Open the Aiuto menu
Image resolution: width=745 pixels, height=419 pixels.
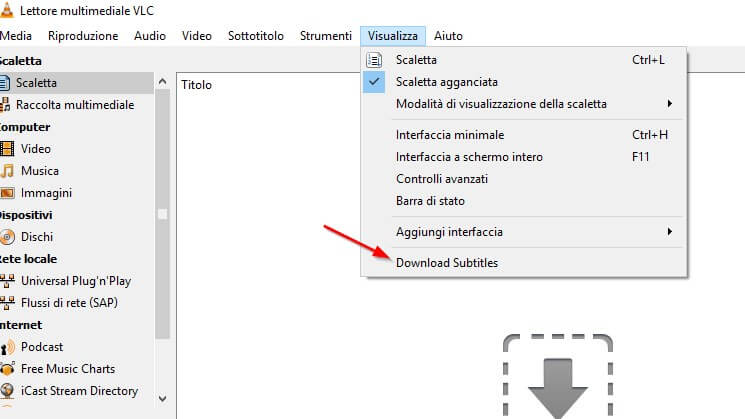pos(448,36)
